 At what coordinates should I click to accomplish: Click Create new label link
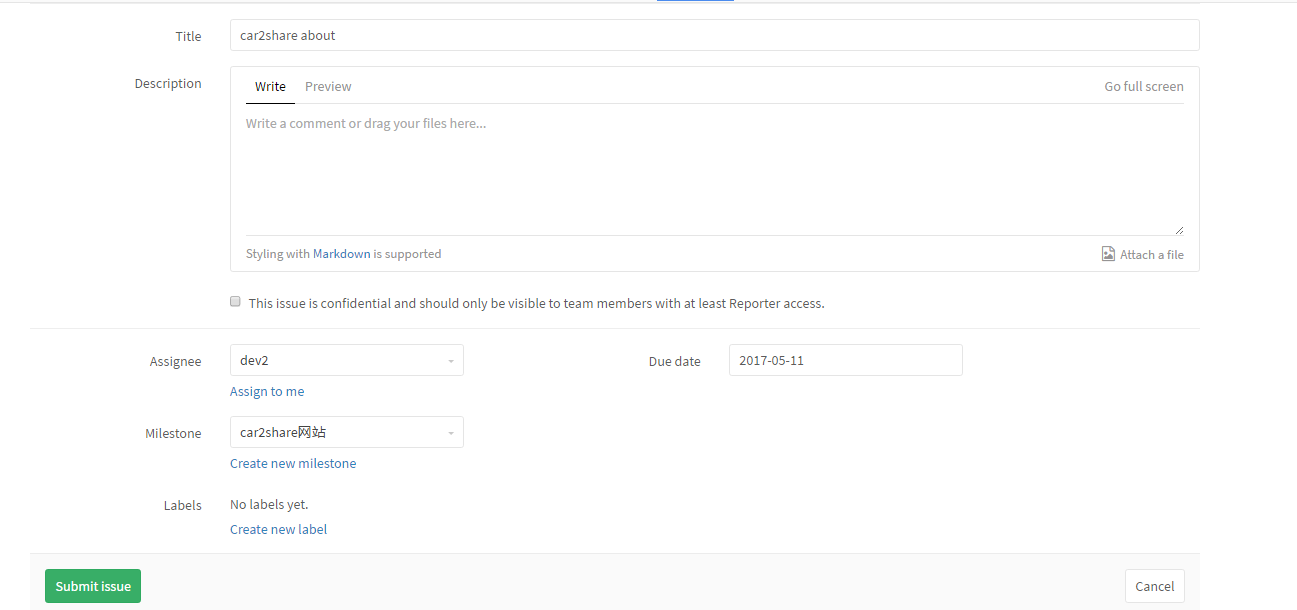tap(278, 529)
